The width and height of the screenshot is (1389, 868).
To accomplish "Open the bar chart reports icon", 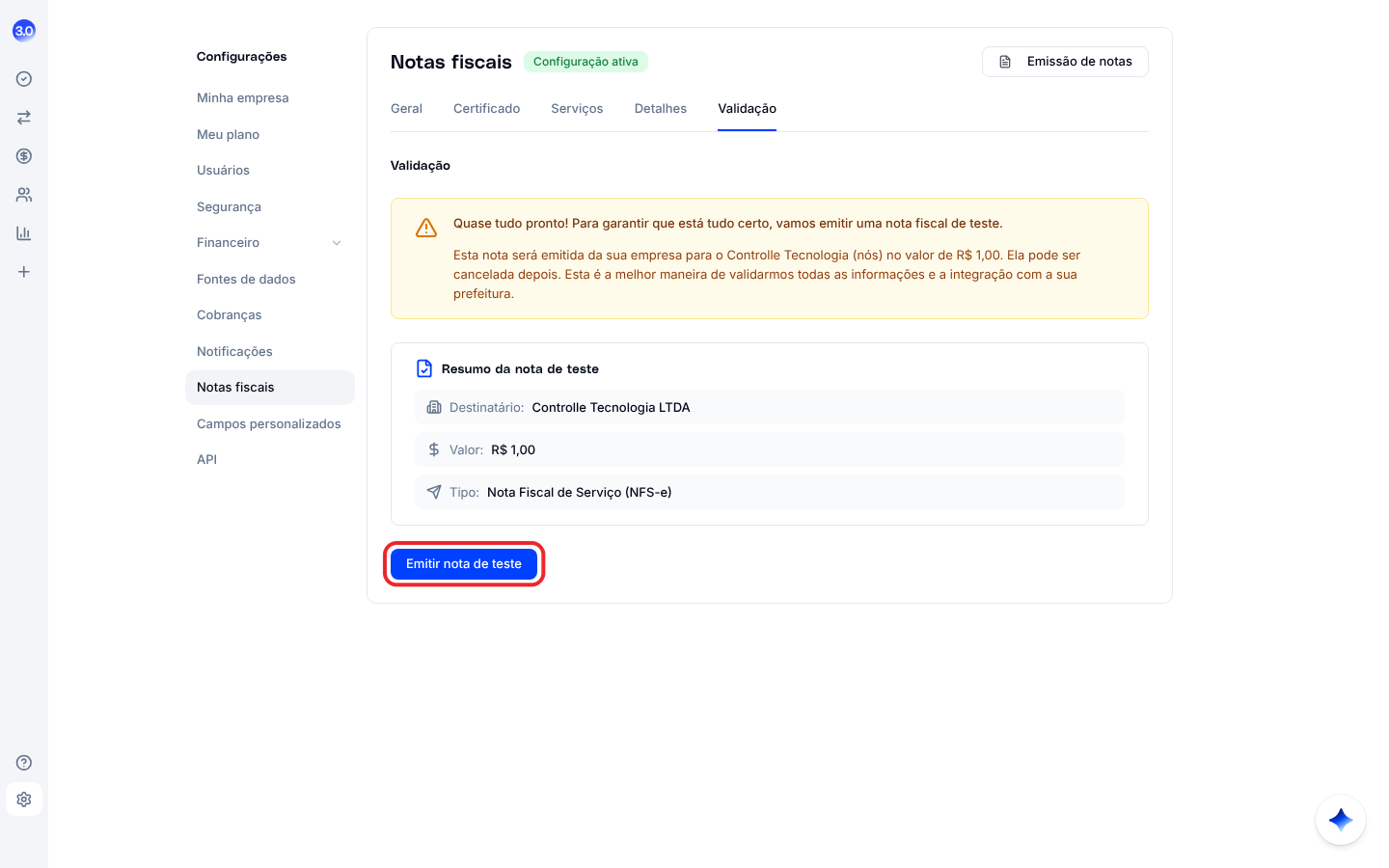I will 24,233.
